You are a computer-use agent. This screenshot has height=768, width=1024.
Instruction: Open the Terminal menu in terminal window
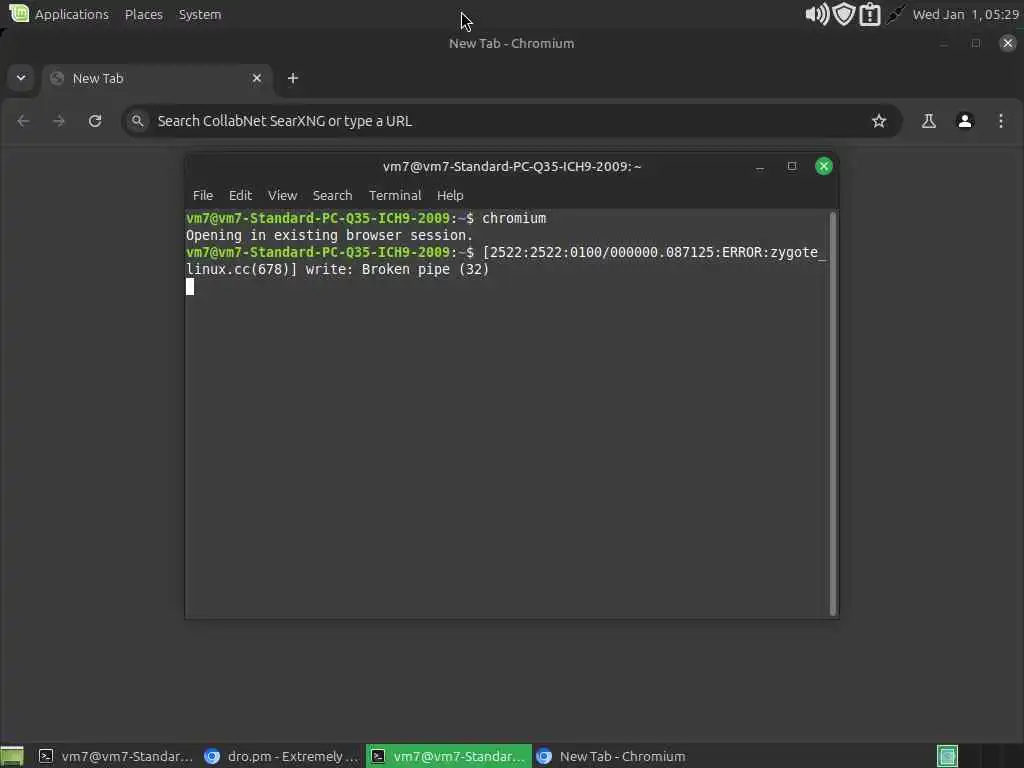[395, 195]
